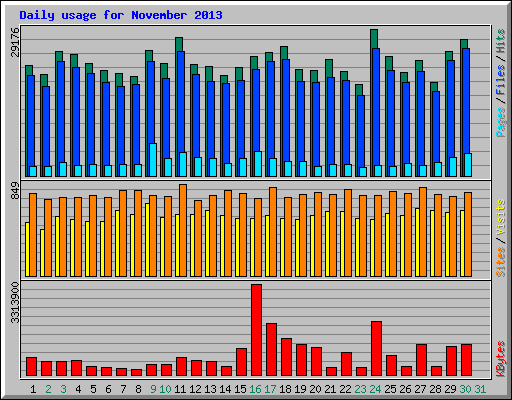Select the cyan Pages bar for day 9

(x=153, y=160)
